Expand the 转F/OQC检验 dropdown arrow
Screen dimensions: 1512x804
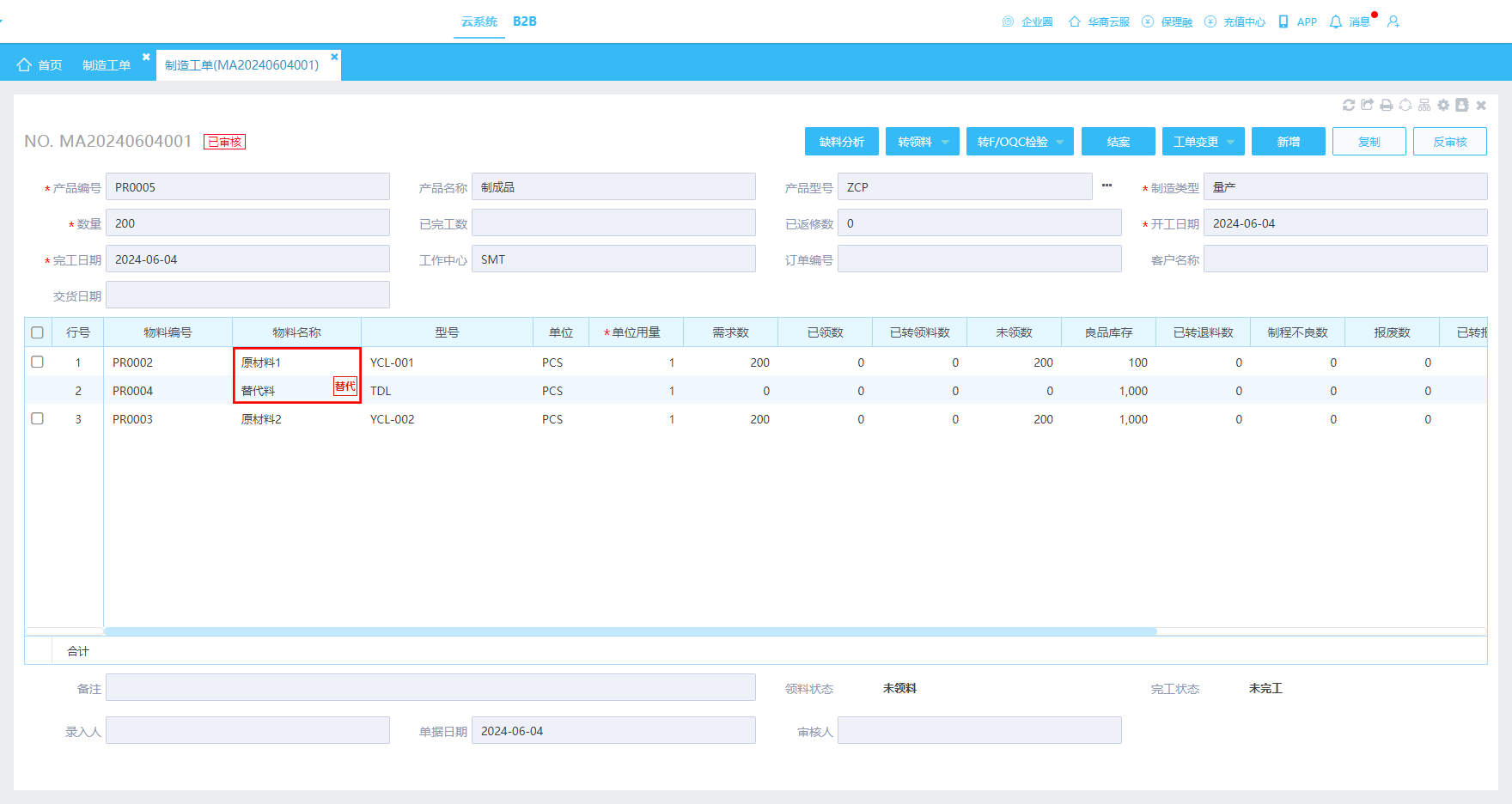[x=1060, y=142]
